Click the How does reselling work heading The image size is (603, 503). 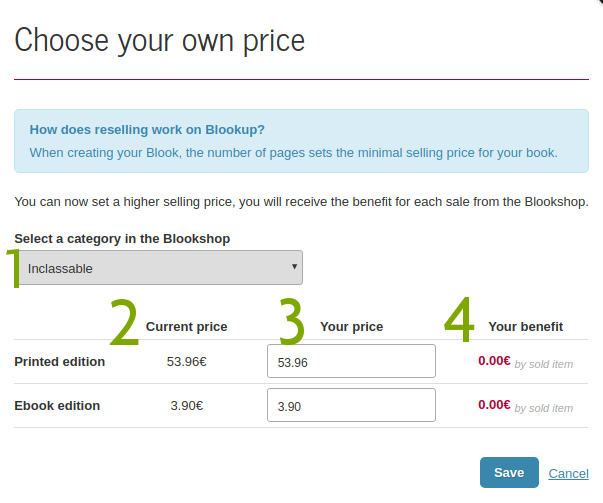(147, 130)
